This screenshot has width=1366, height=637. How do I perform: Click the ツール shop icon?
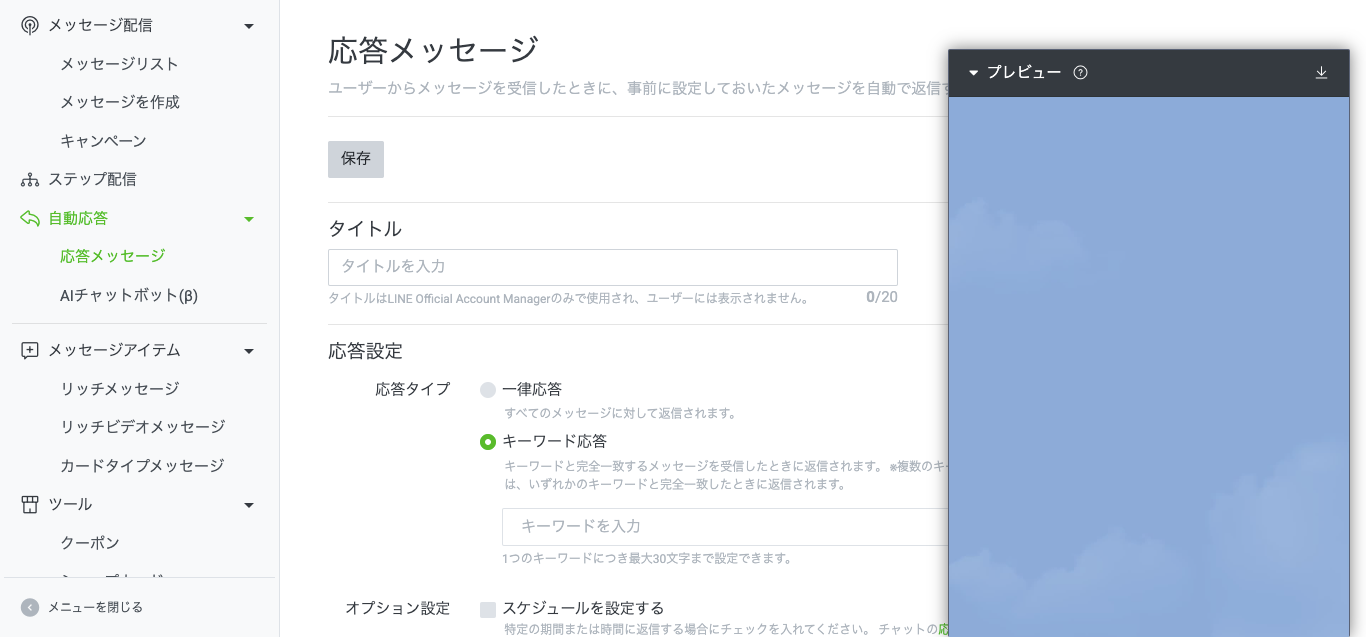[30, 505]
